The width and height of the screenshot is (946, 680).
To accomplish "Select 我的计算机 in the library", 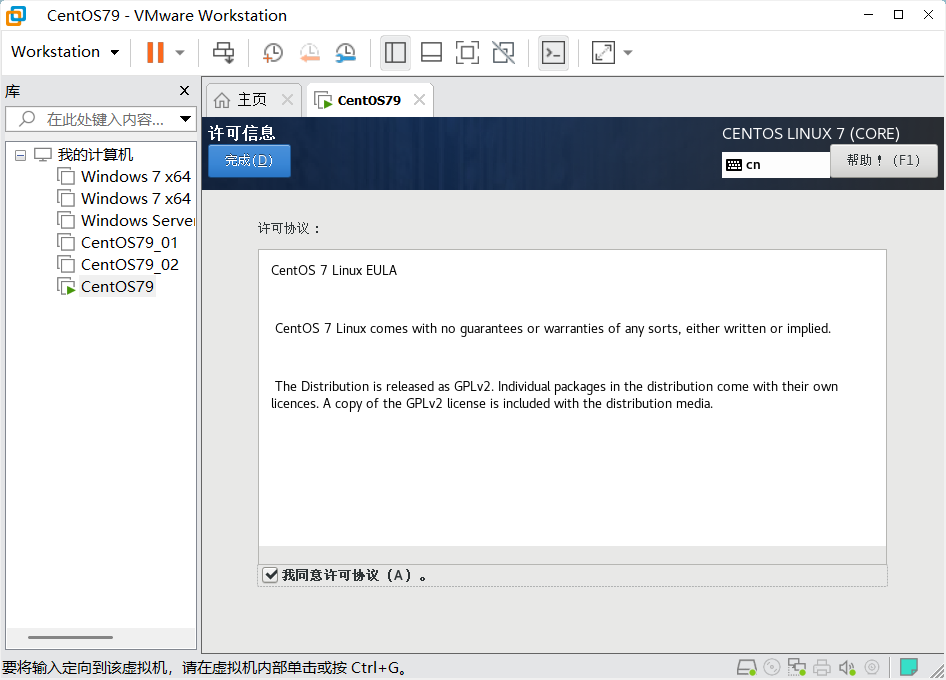I will [95, 155].
